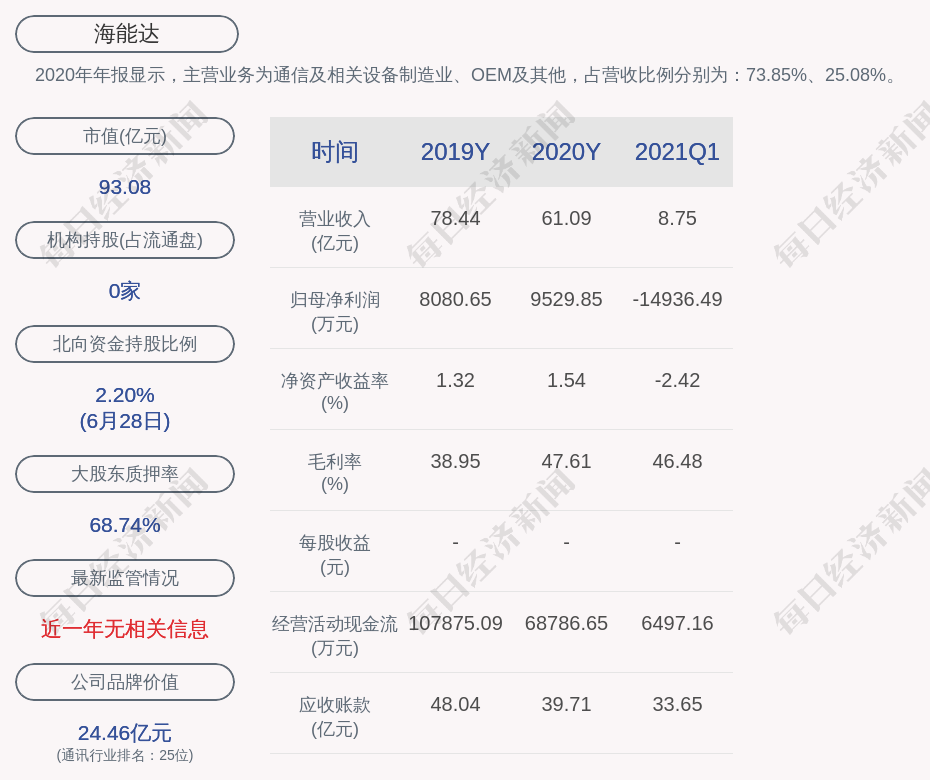Select the 107875.09 cash flow value
The height and width of the screenshot is (780, 930).
455,623
